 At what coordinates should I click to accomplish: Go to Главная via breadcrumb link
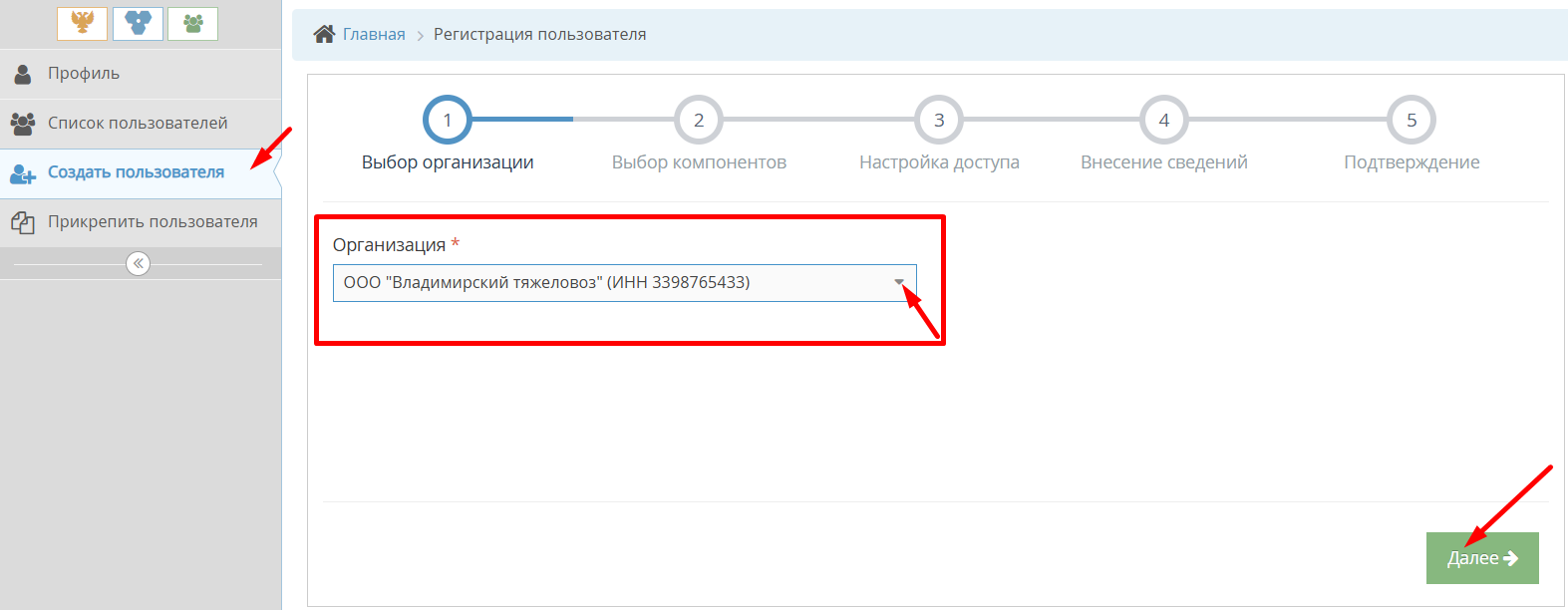click(x=374, y=35)
